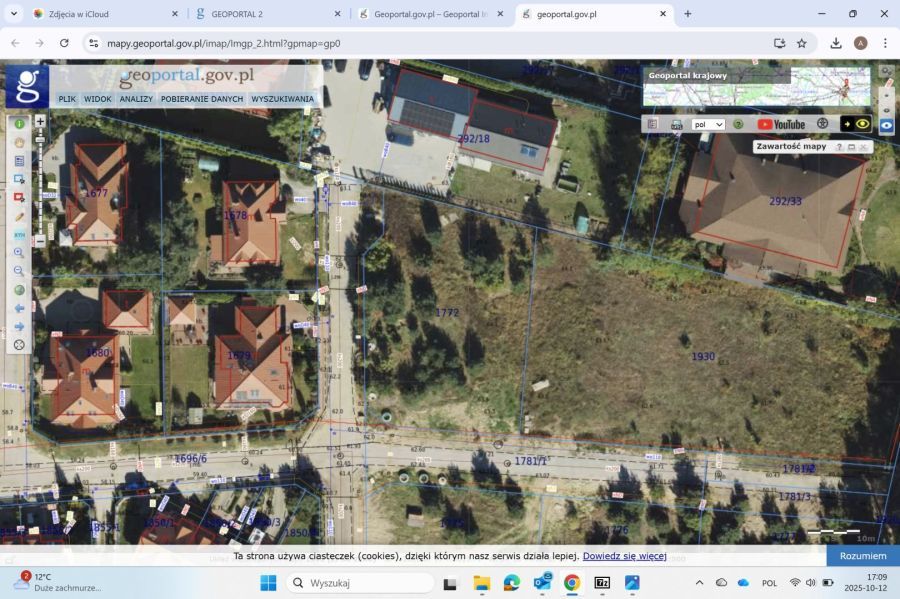Screen dimensions: 900x599
Task: Select the pencil drawing tool
Action: click(x=20, y=216)
